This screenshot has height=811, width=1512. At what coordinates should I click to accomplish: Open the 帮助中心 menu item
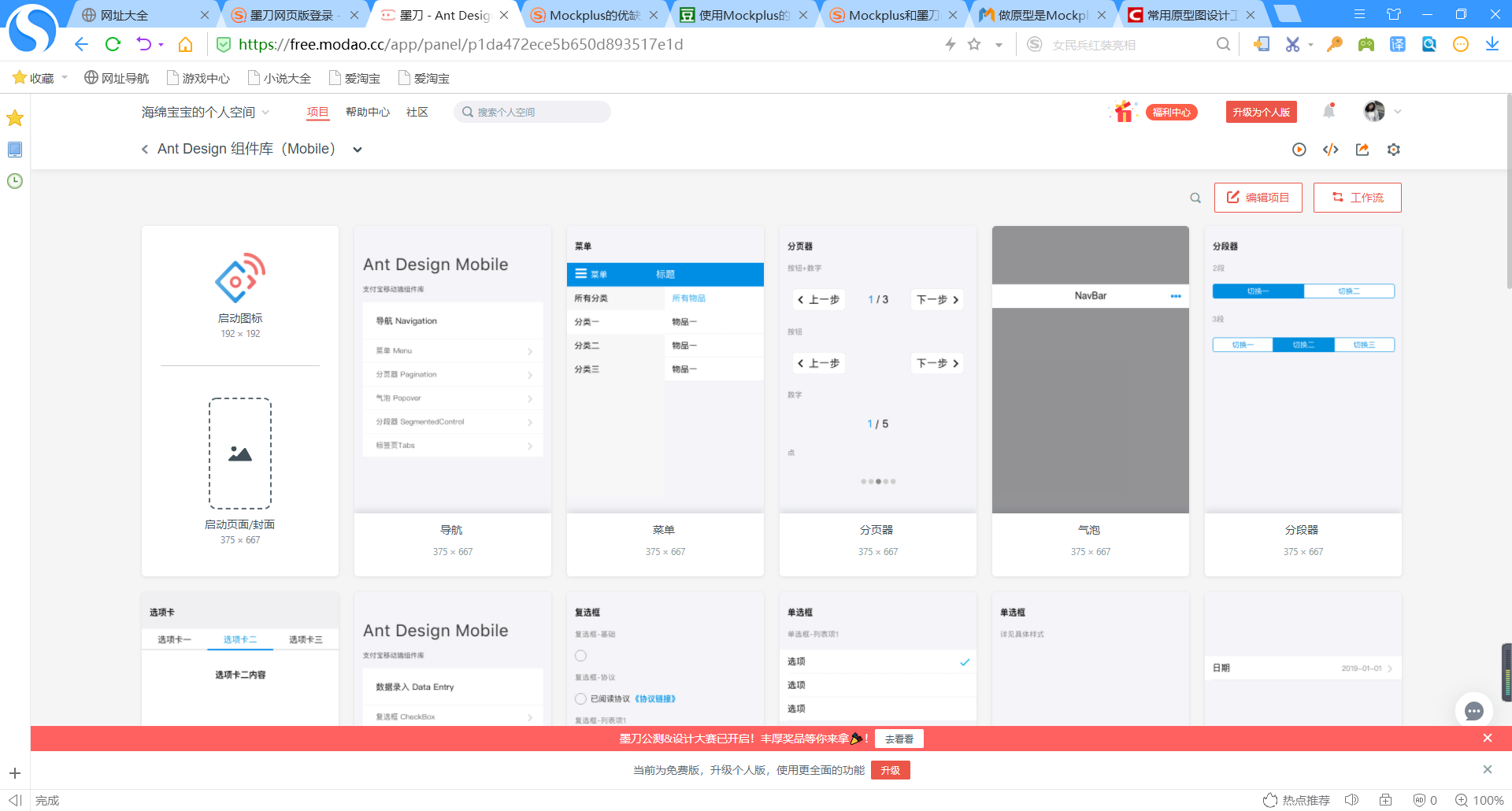pos(368,113)
